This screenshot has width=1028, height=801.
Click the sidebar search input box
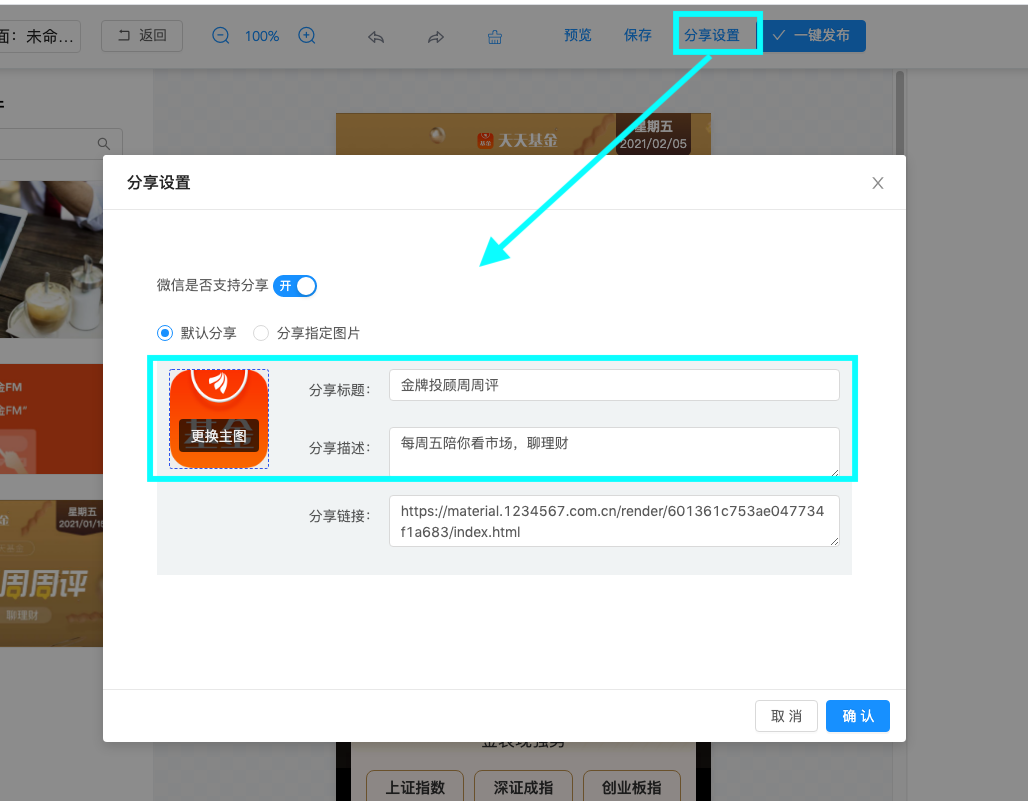coord(61,143)
